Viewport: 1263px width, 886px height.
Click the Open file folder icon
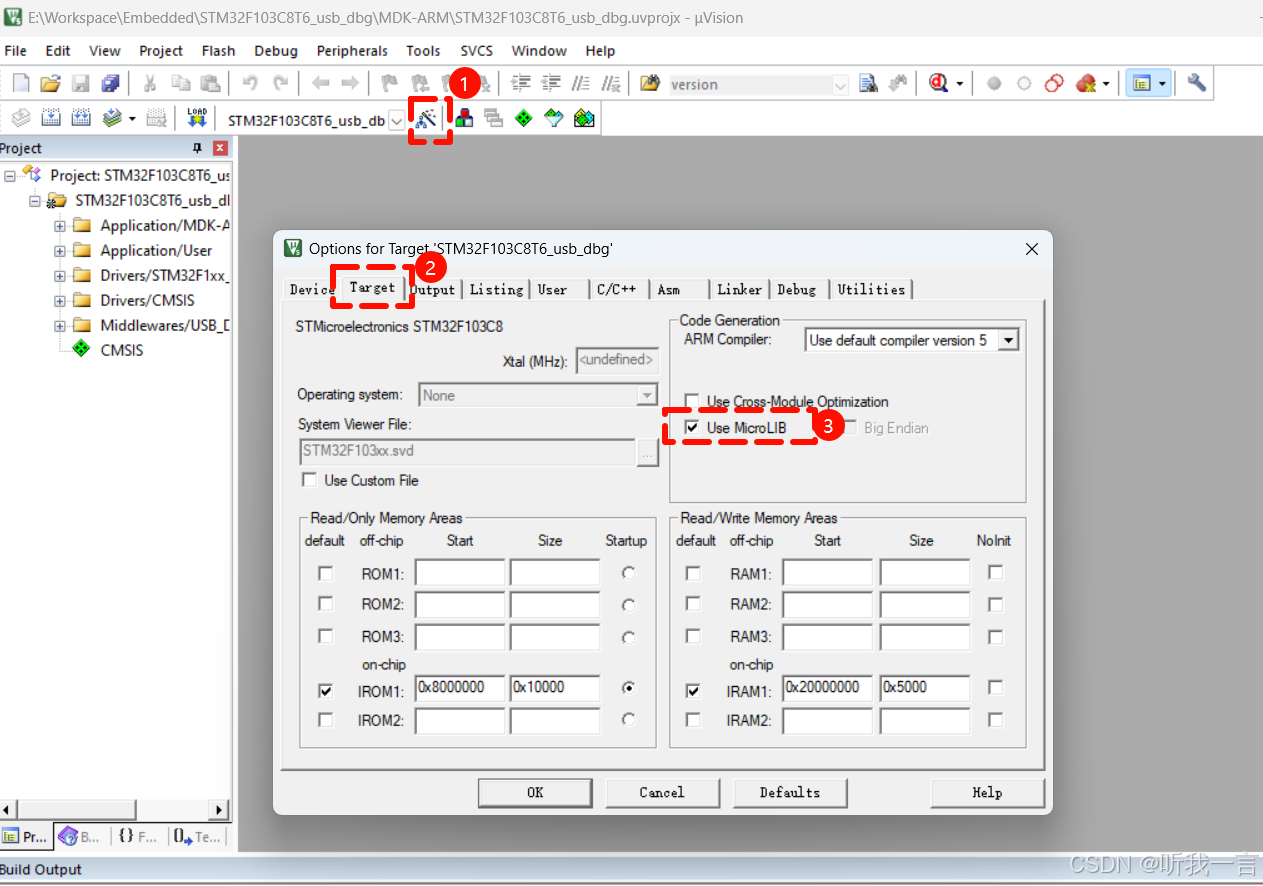(50, 84)
